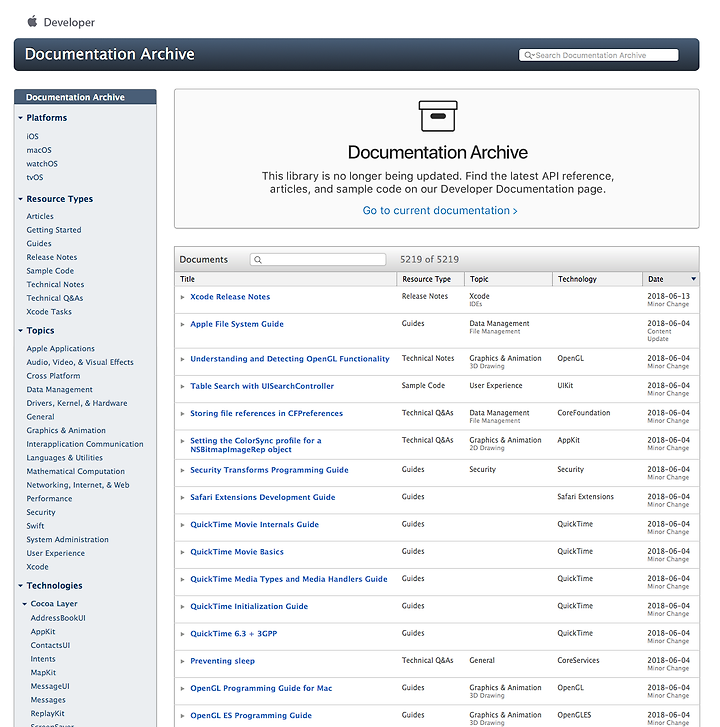
Task: Sort documents by Resource Type column
Action: (431, 279)
